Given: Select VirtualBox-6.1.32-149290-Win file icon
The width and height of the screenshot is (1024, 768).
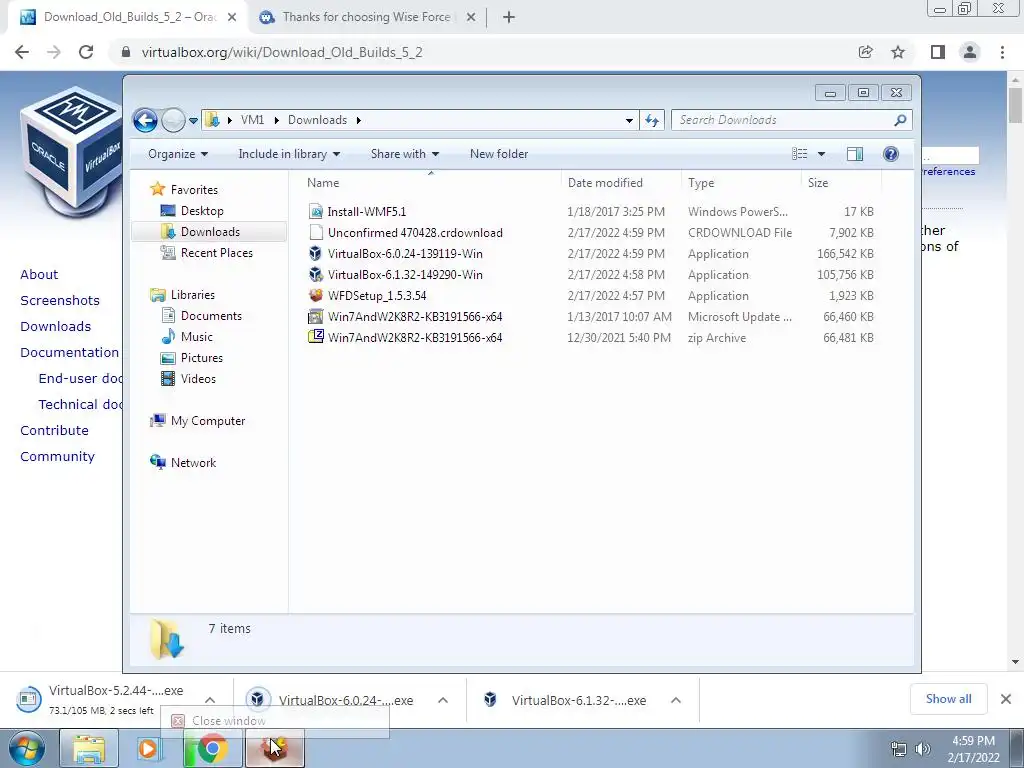Looking at the screenshot, I should pyautogui.click(x=316, y=274).
